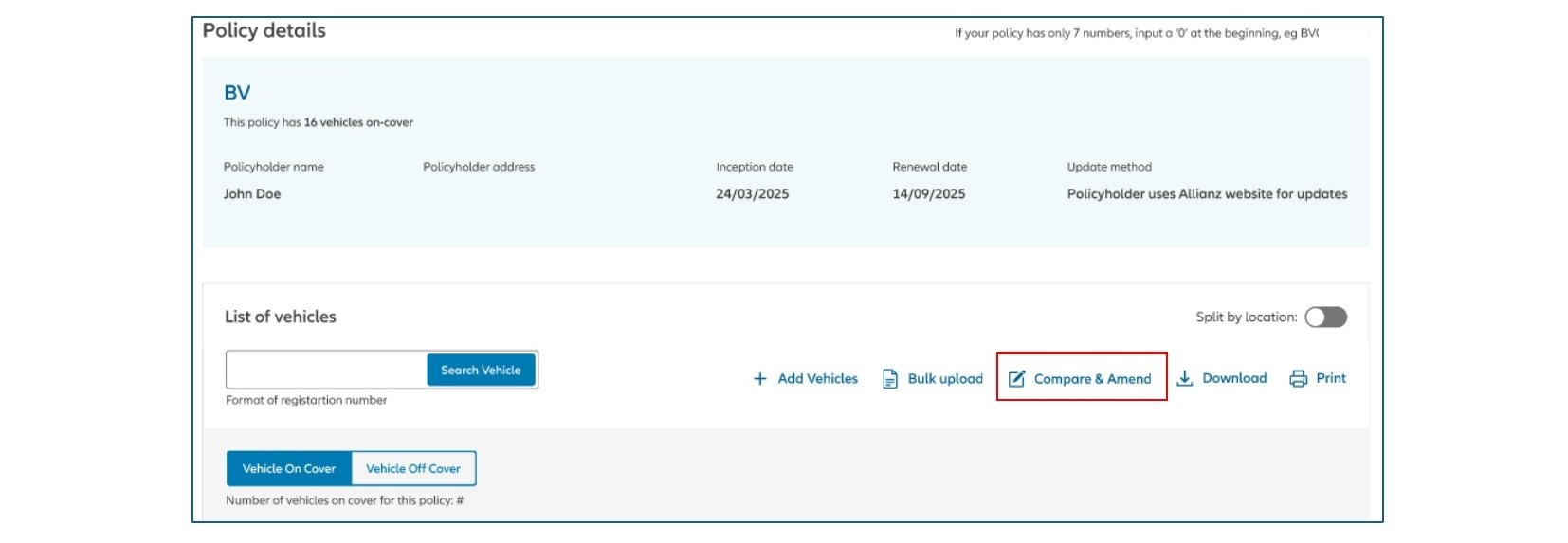Click the pencil edit icon for Compare & Amend
This screenshot has height=543, width=1568.
(1016, 378)
